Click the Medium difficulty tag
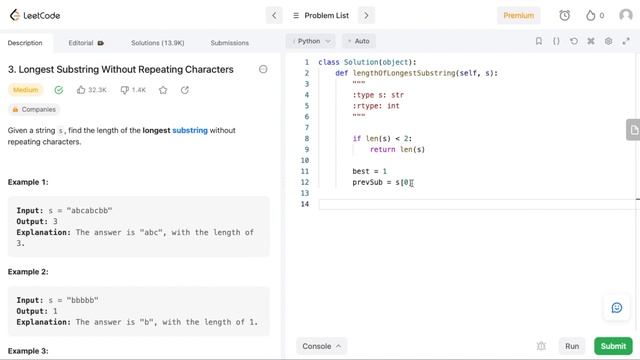The width and height of the screenshot is (640, 360). pos(25,90)
